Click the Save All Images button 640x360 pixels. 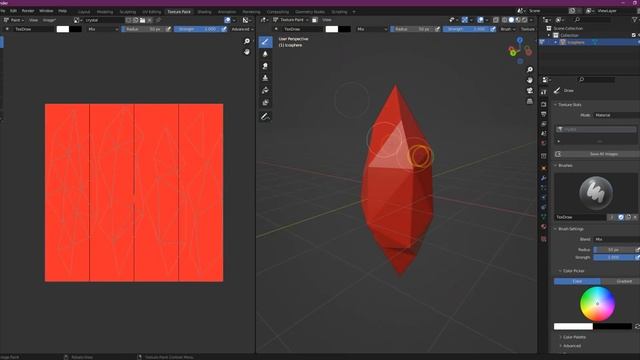pyautogui.click(x=598, y=154)
